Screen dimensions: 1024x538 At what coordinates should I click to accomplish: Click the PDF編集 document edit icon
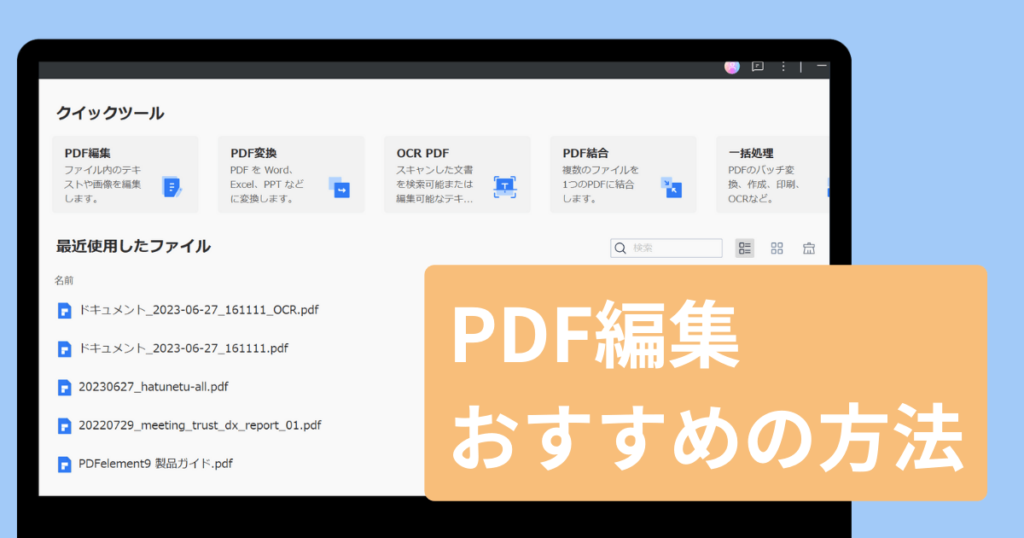click(x=172, y=187)
